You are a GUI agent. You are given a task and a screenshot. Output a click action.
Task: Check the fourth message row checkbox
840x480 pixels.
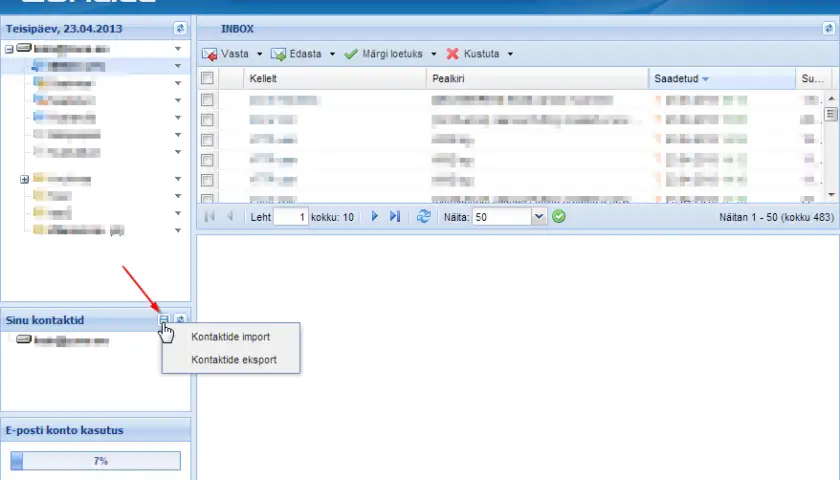[x=207, y=160]
